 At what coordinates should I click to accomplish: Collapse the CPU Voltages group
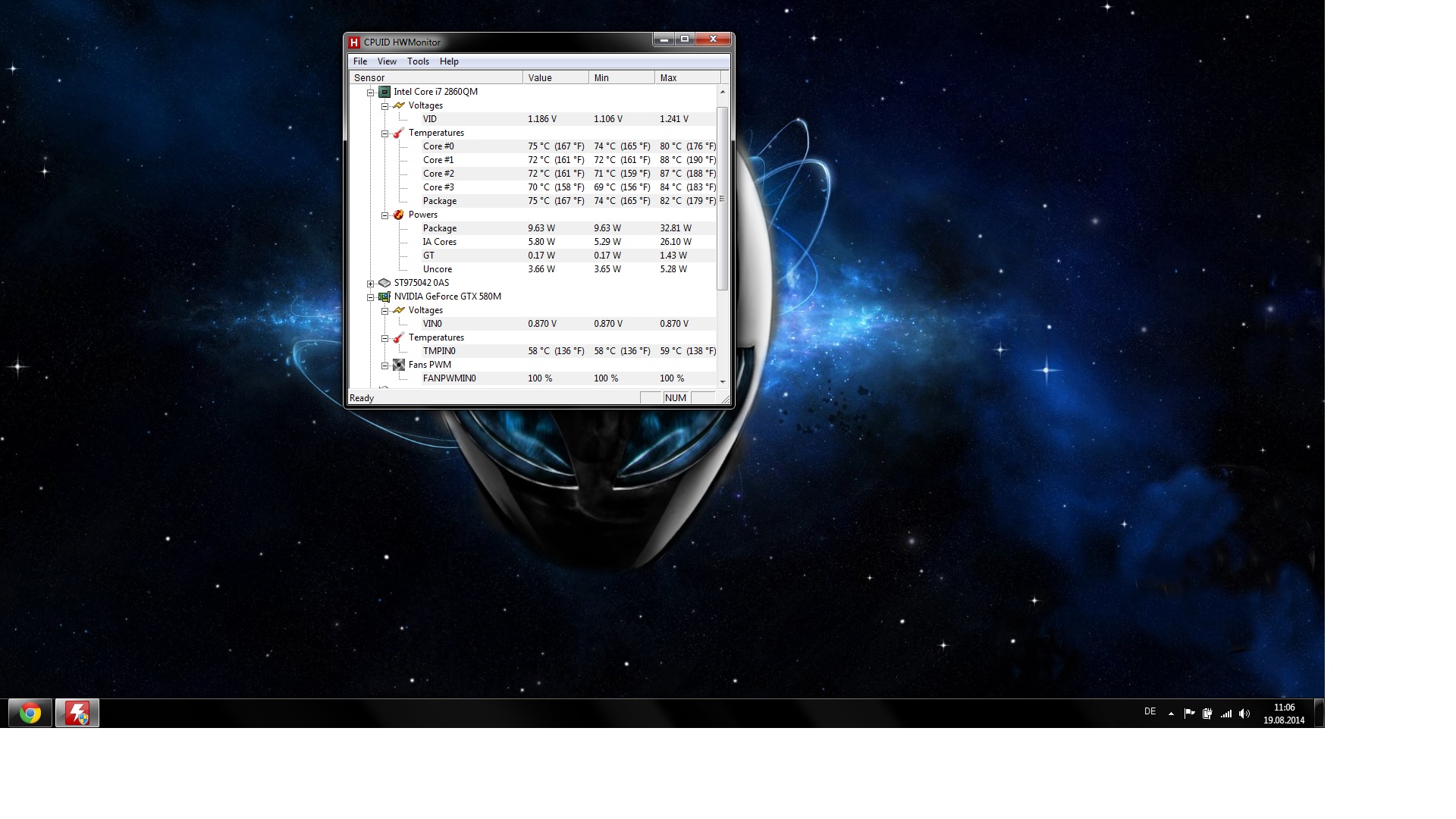point(384,106)
